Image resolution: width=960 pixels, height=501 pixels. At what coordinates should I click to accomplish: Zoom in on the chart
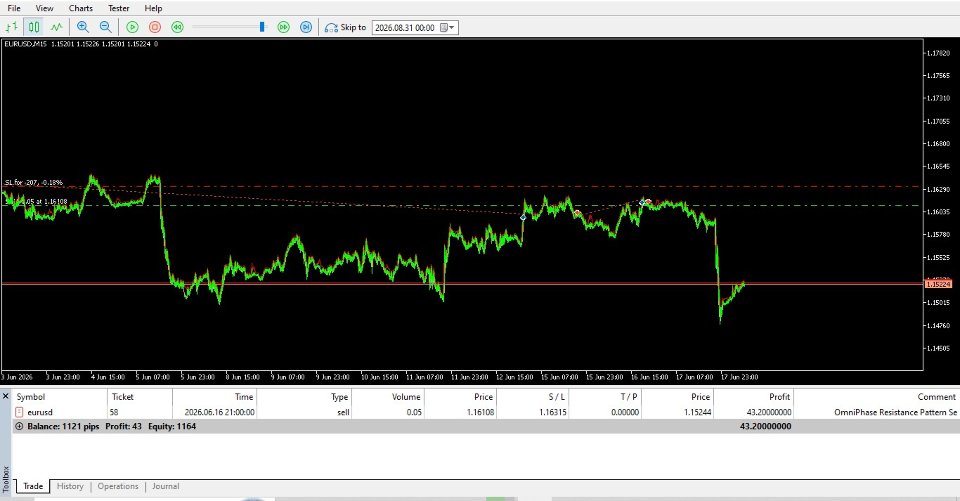[83, 27]
